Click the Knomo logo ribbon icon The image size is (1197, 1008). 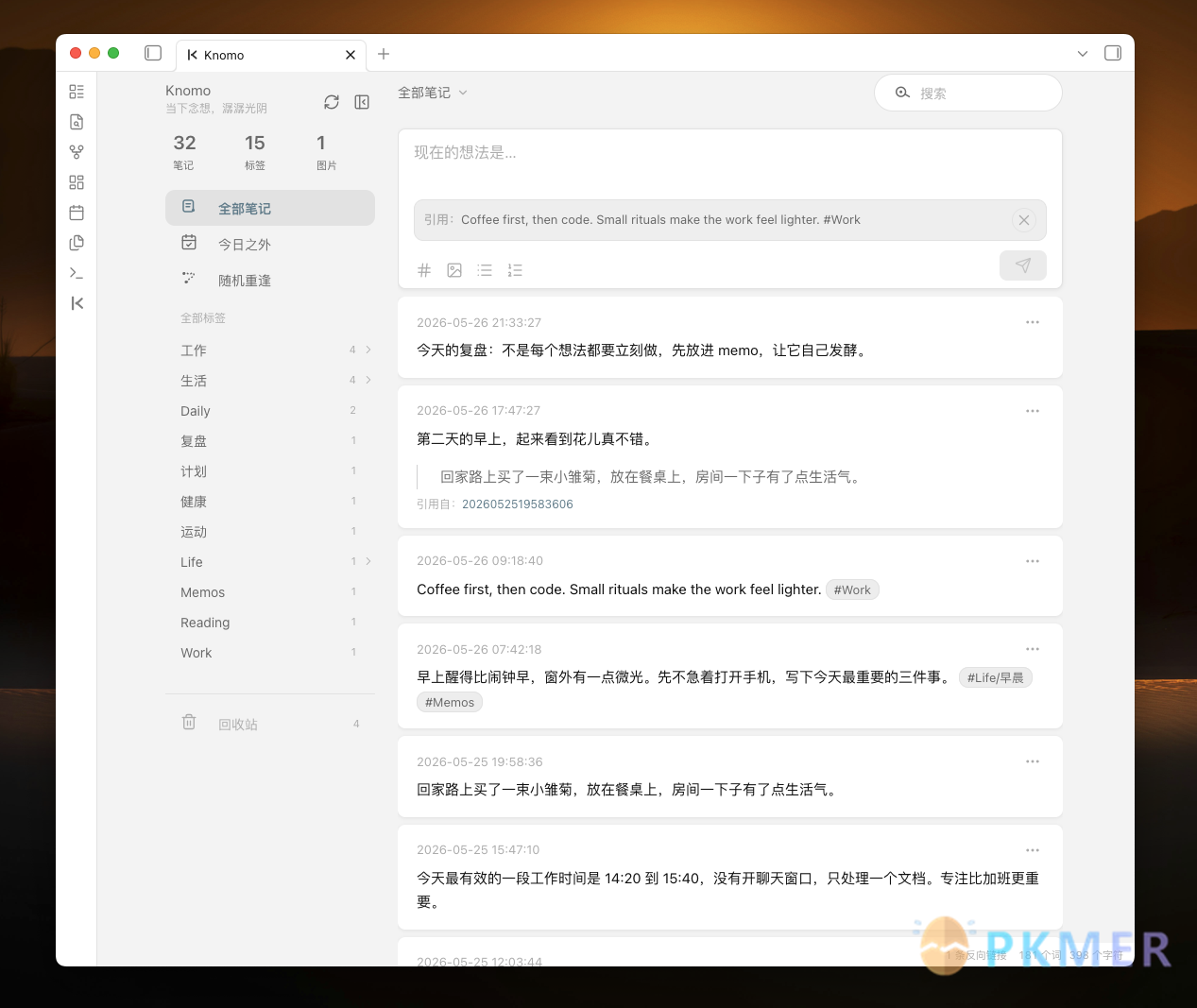[x=77, y=303]
